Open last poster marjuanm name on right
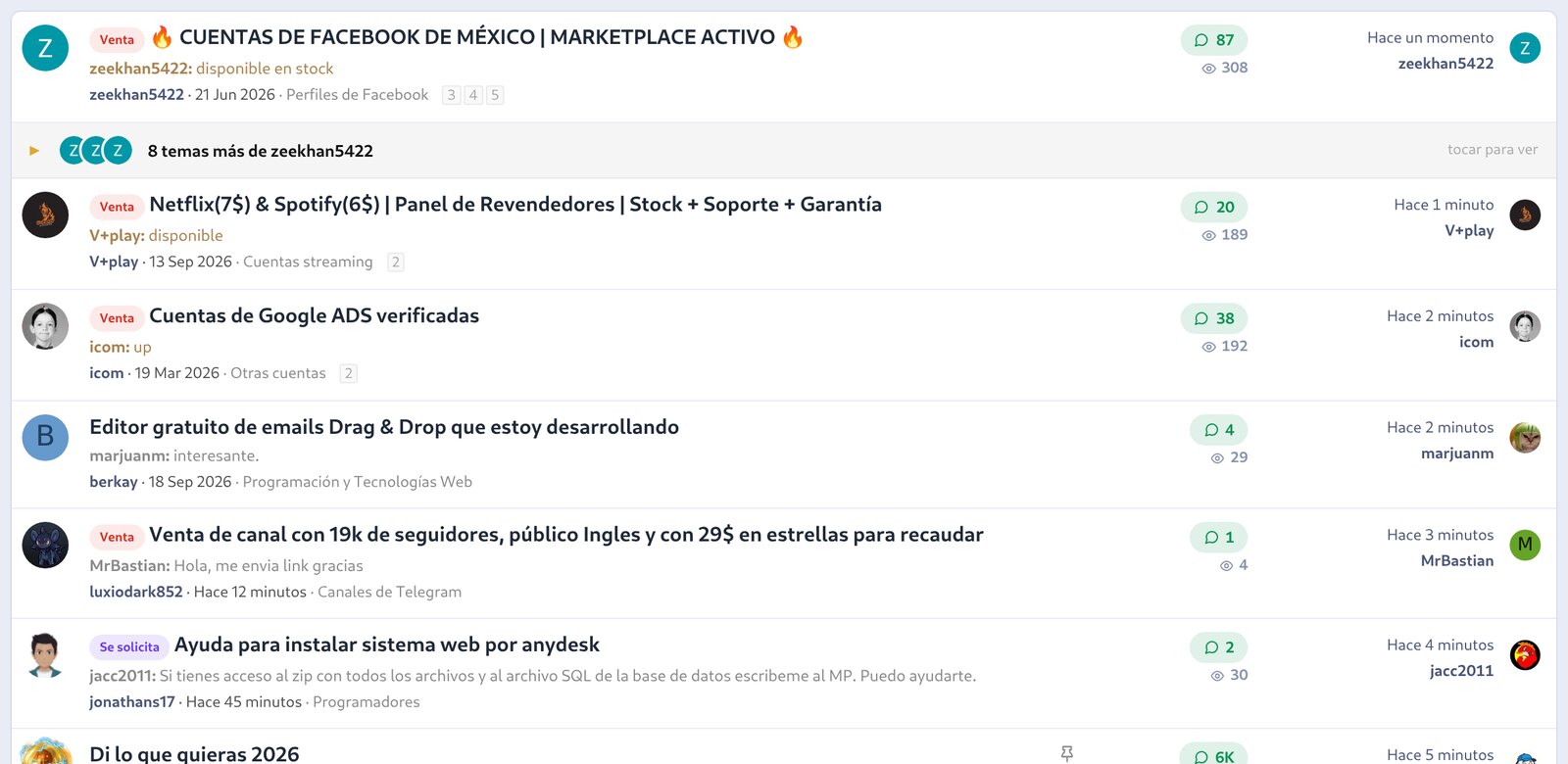Viewport: 1568px width, 764px height. pos(1457,454)
